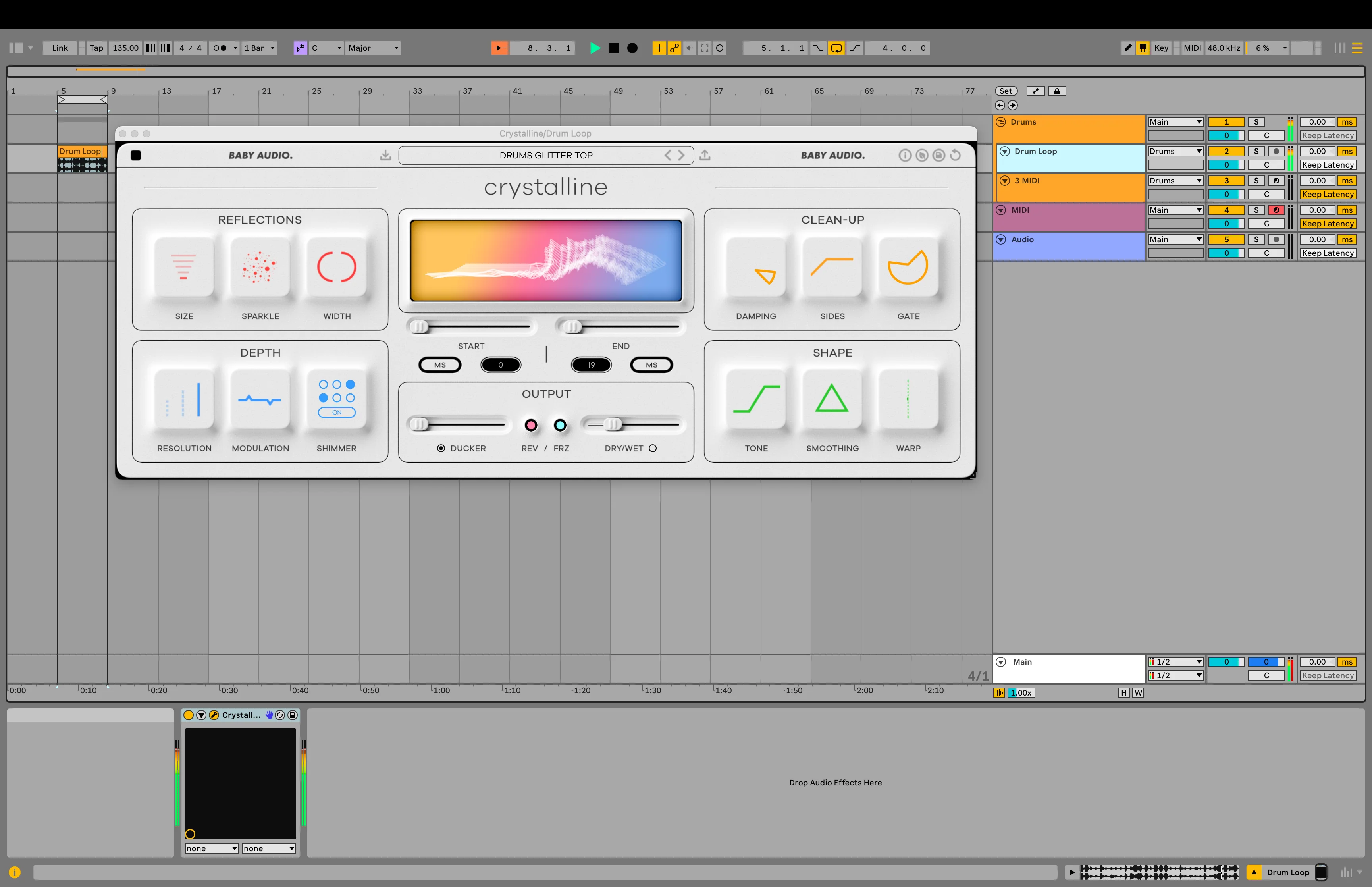Click the Link button

coord(60,48)
